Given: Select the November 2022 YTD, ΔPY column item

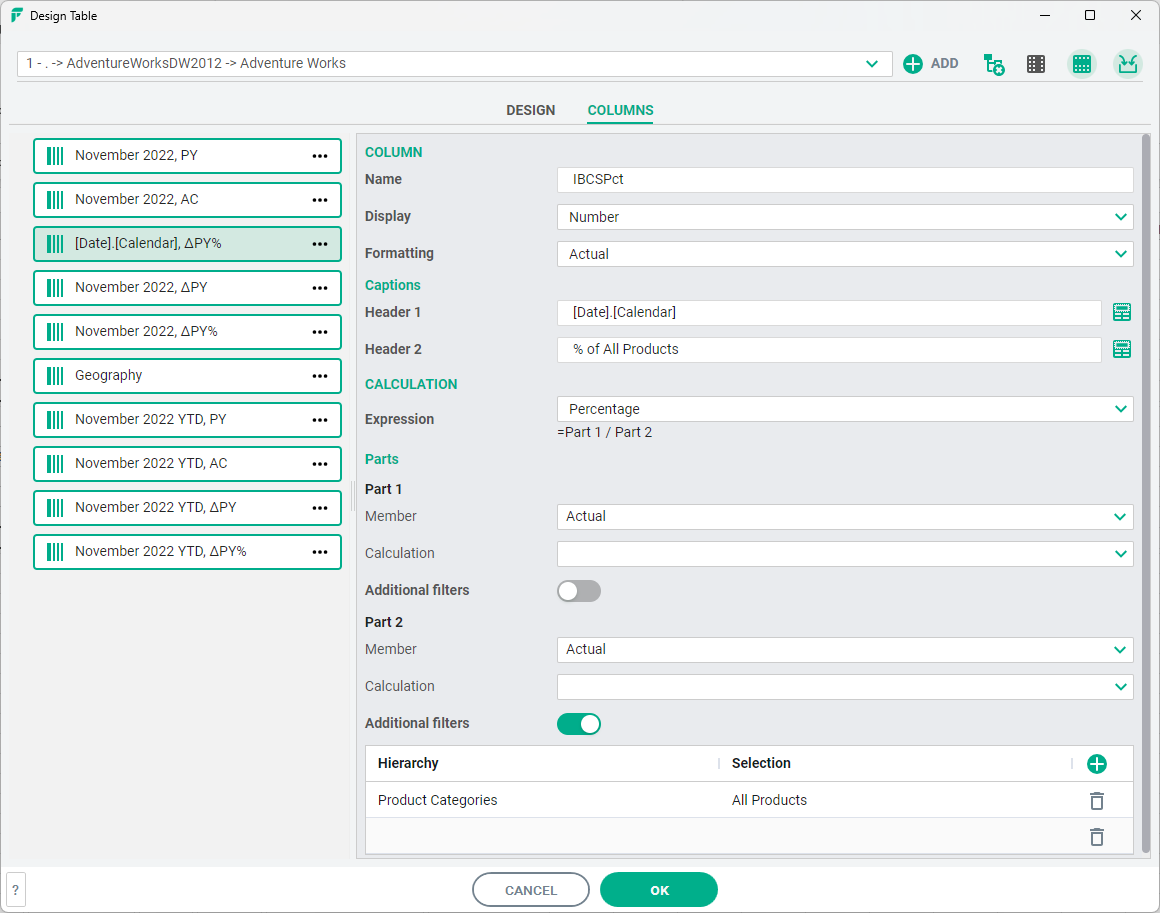Looking at the screenshot, I should [x=187, y=508].
